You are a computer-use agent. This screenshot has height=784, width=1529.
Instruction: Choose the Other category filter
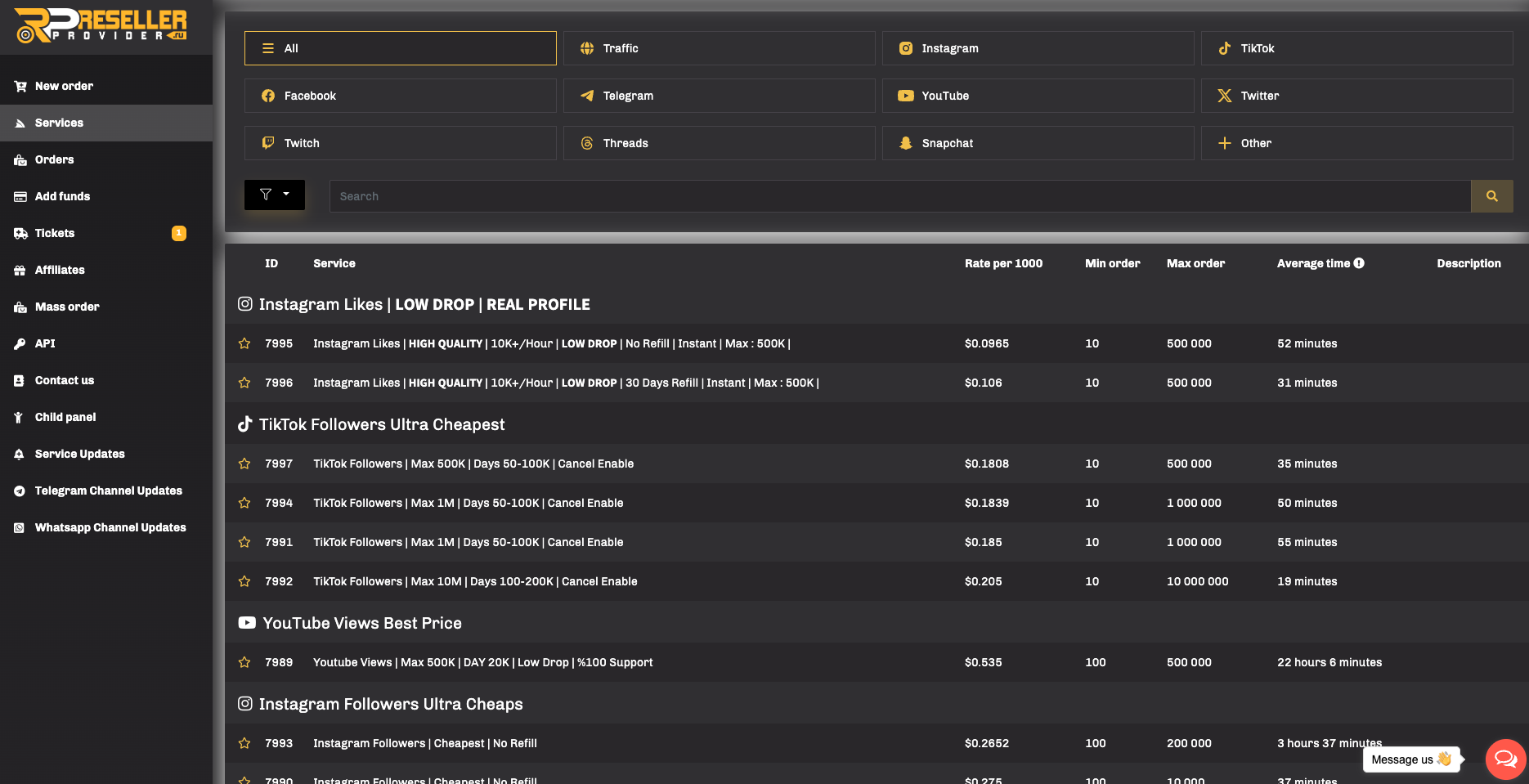click(1356, 143)
